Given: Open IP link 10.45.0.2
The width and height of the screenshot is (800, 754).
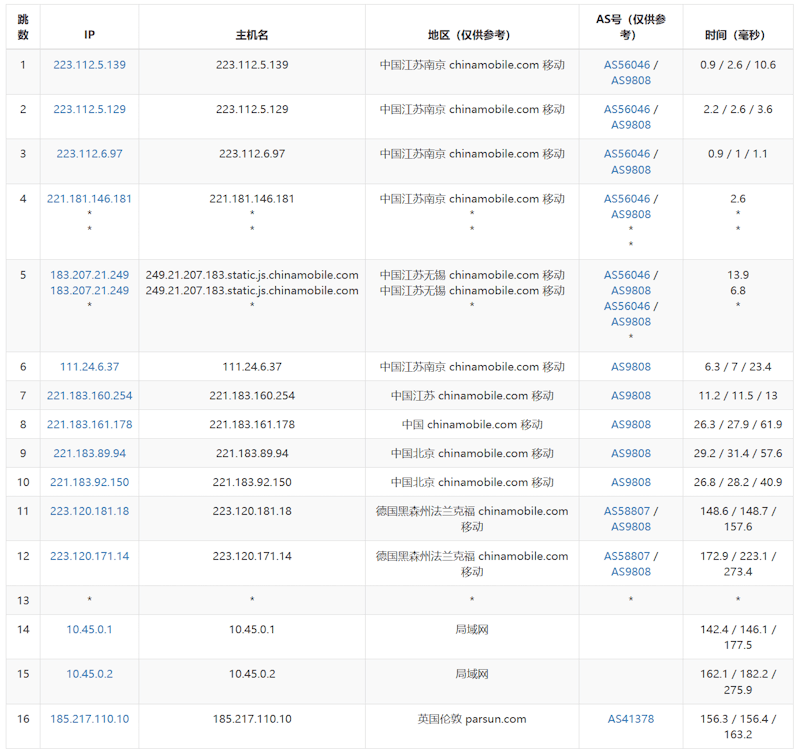Looking at the screenshot, I should pos(89,674).
